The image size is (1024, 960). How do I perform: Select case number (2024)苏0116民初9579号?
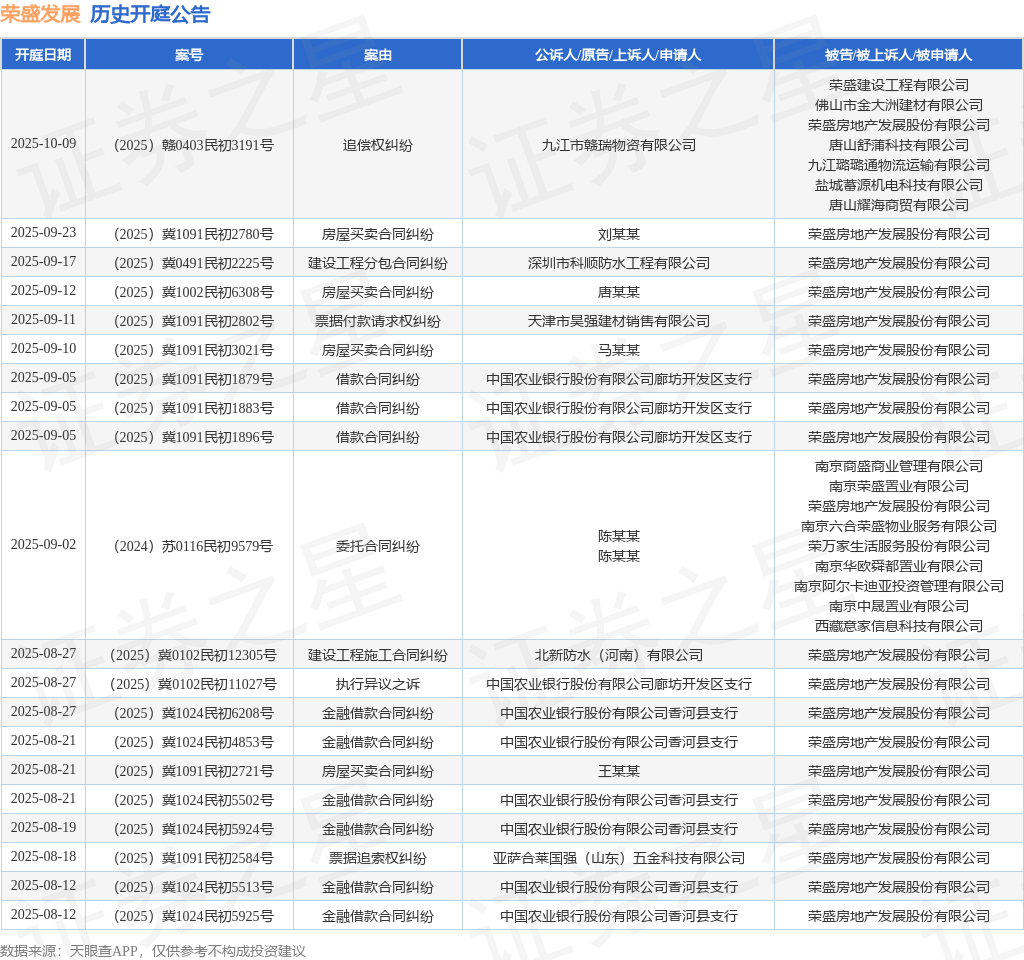pos(192,546)
